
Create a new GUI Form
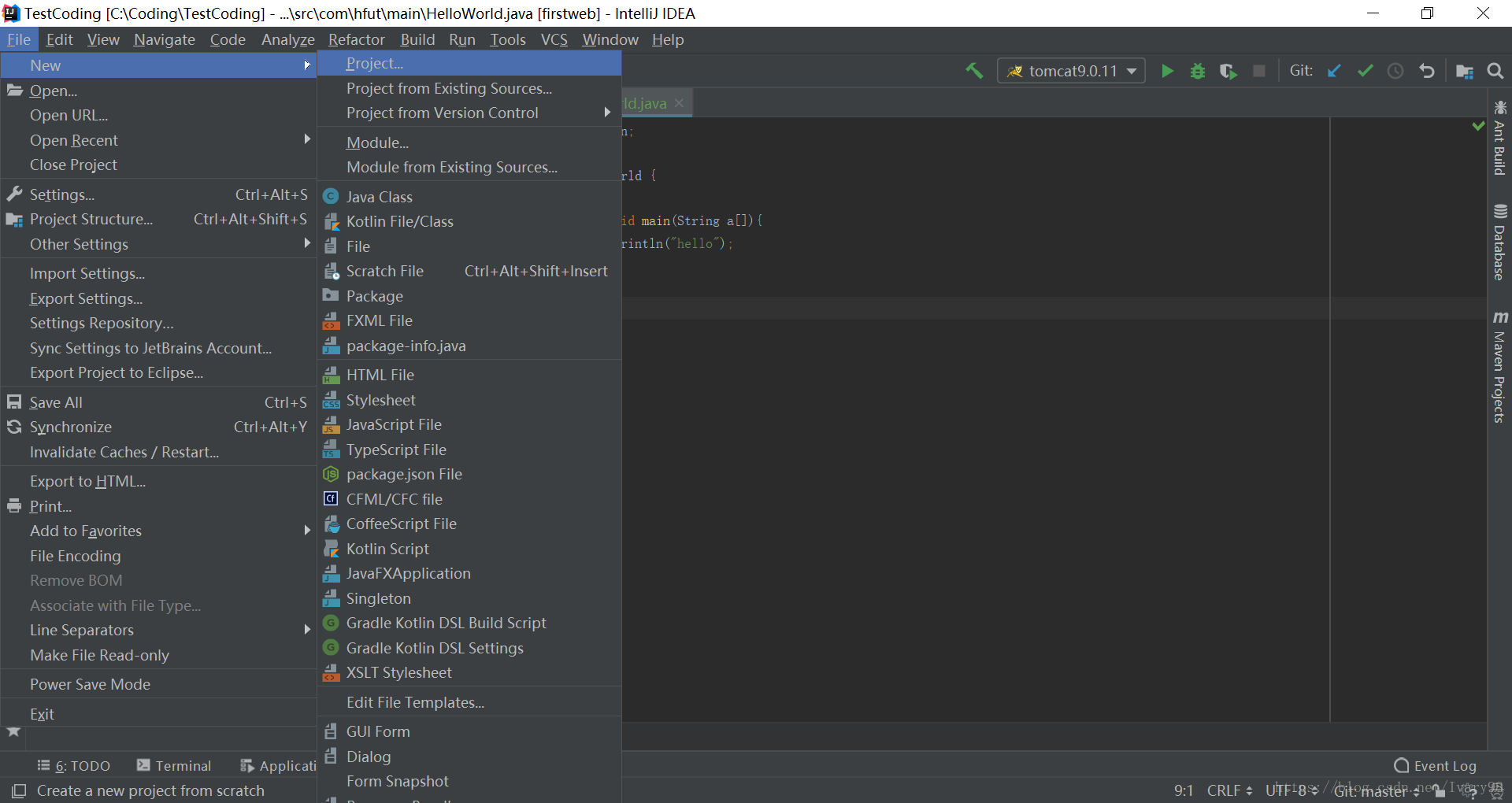[469, 731]
